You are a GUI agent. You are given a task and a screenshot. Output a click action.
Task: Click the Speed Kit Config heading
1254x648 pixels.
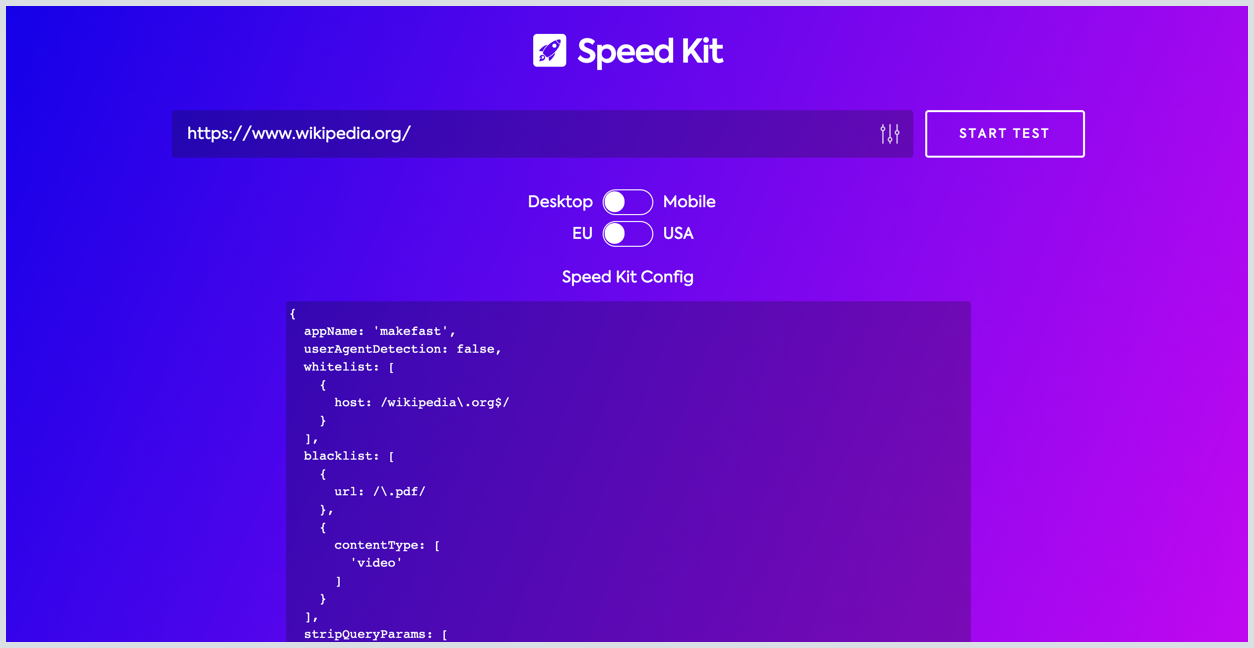[628, 277]
